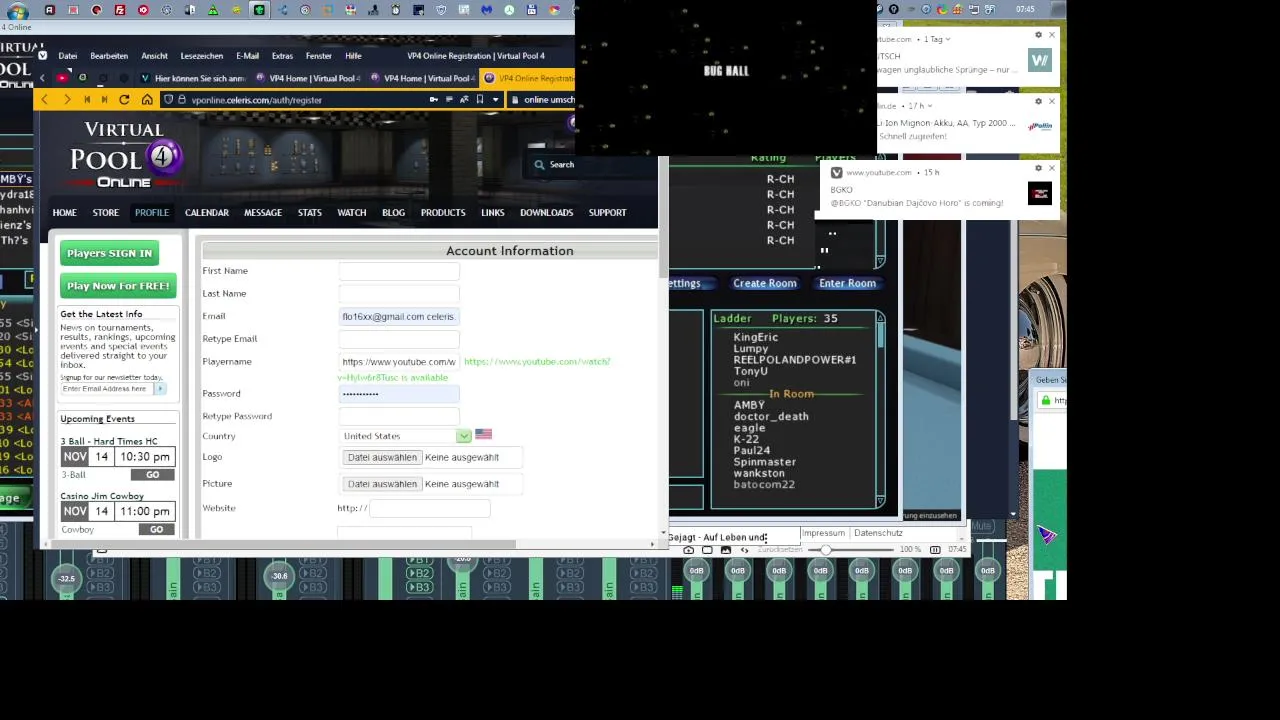Click GO for the Cowboy event

tap(156, 529)
